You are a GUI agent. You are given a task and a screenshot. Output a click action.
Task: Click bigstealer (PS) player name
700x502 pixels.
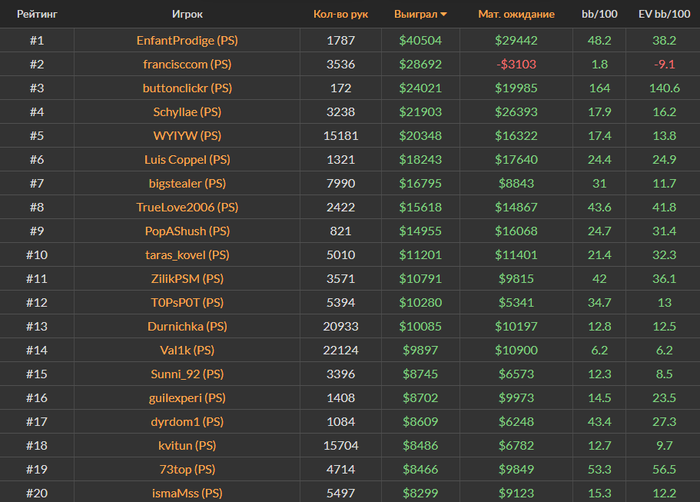pyautogui.click(x=187, y=184)
